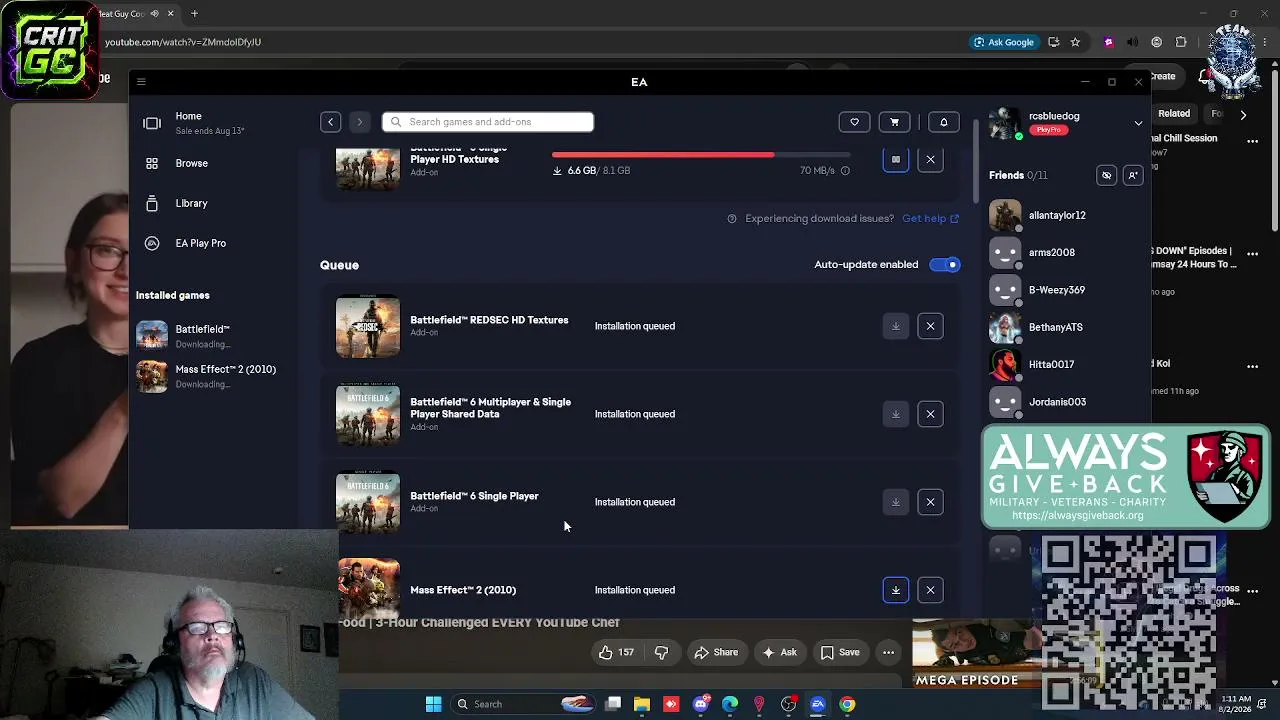Click the Windows taskbar Search box
The width and height of the screenshot is (1280, 720).
coord(525,704)
